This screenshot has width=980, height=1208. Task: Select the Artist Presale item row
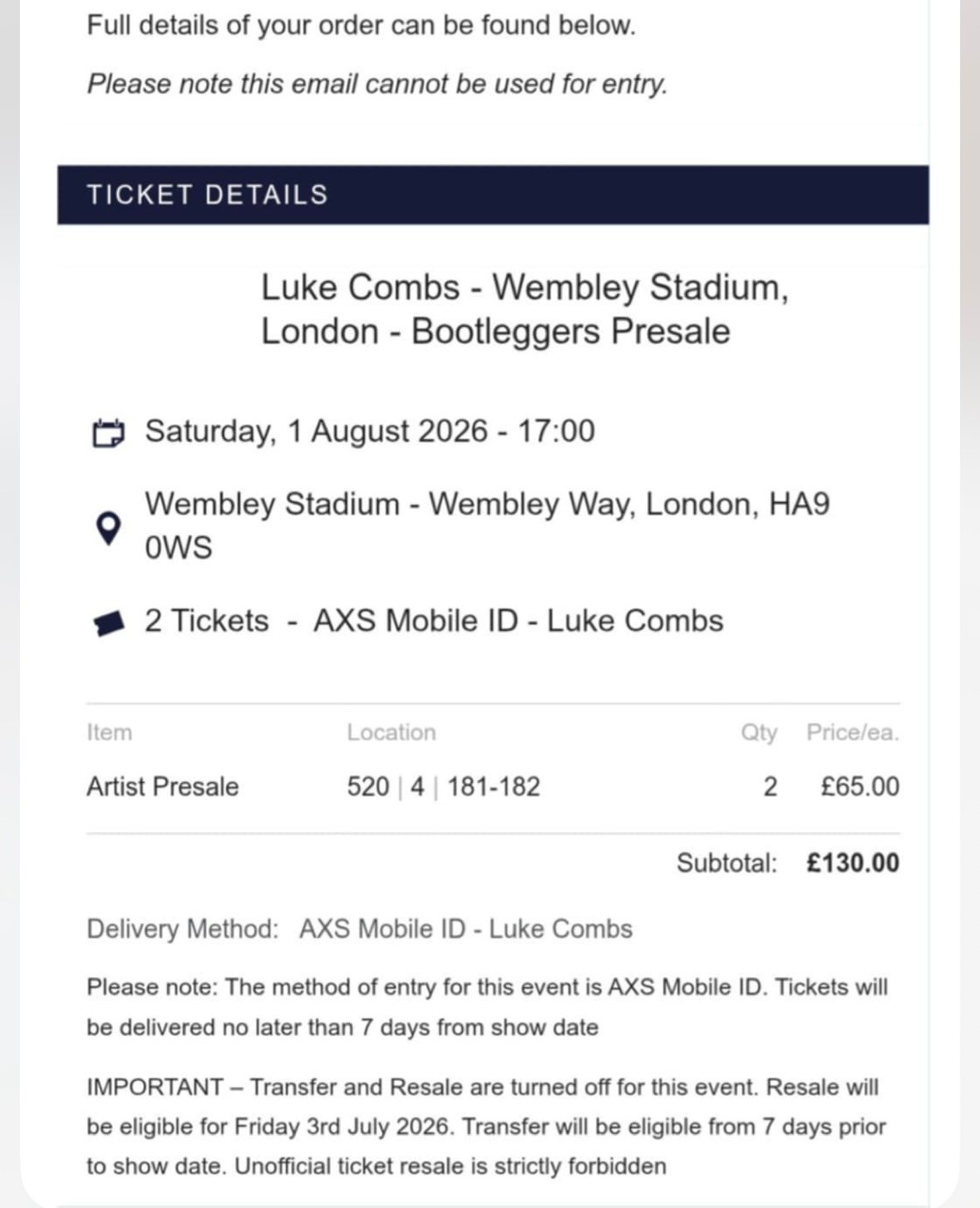163,786
